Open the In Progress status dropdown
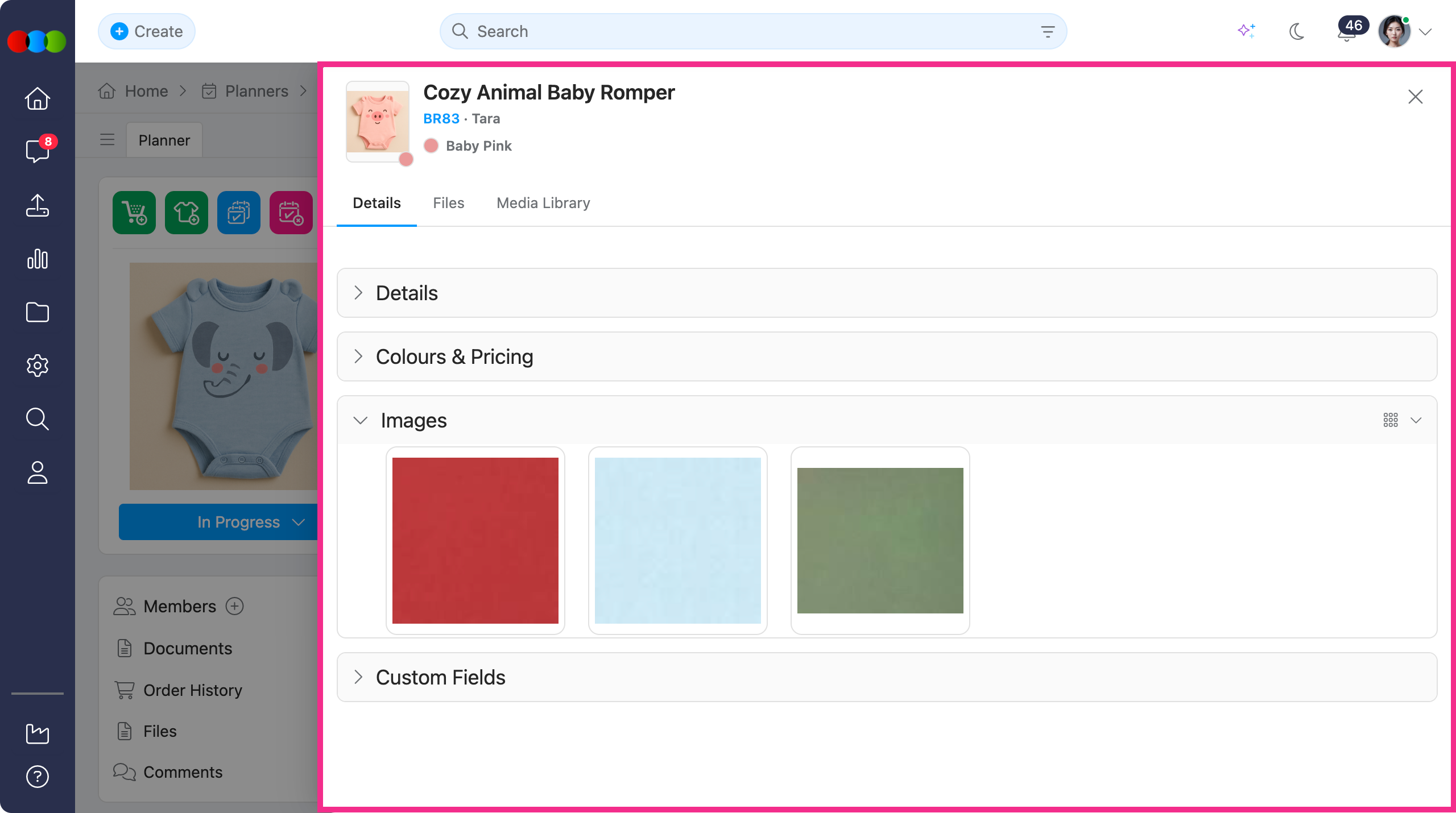The height and width of the screenshot is (813, 1456). click(218, 522)
